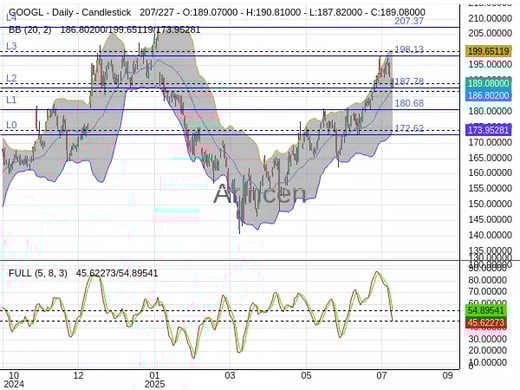Click the 10 2024 date axis label
The height and width of the screenshot is (390, 520).
(x=14, y=380)
